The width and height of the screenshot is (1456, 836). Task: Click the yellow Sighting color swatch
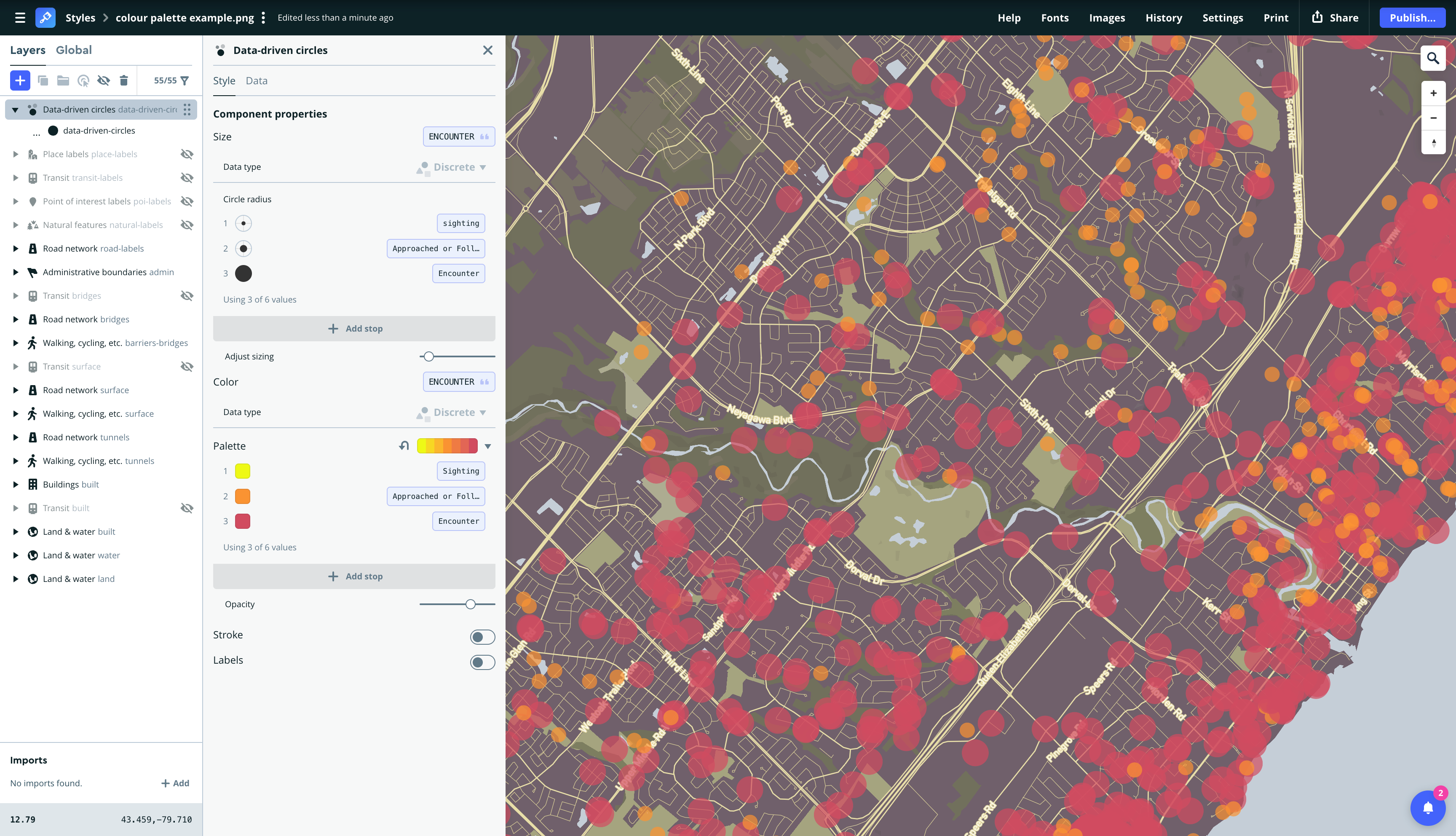[x=243, y=472]
